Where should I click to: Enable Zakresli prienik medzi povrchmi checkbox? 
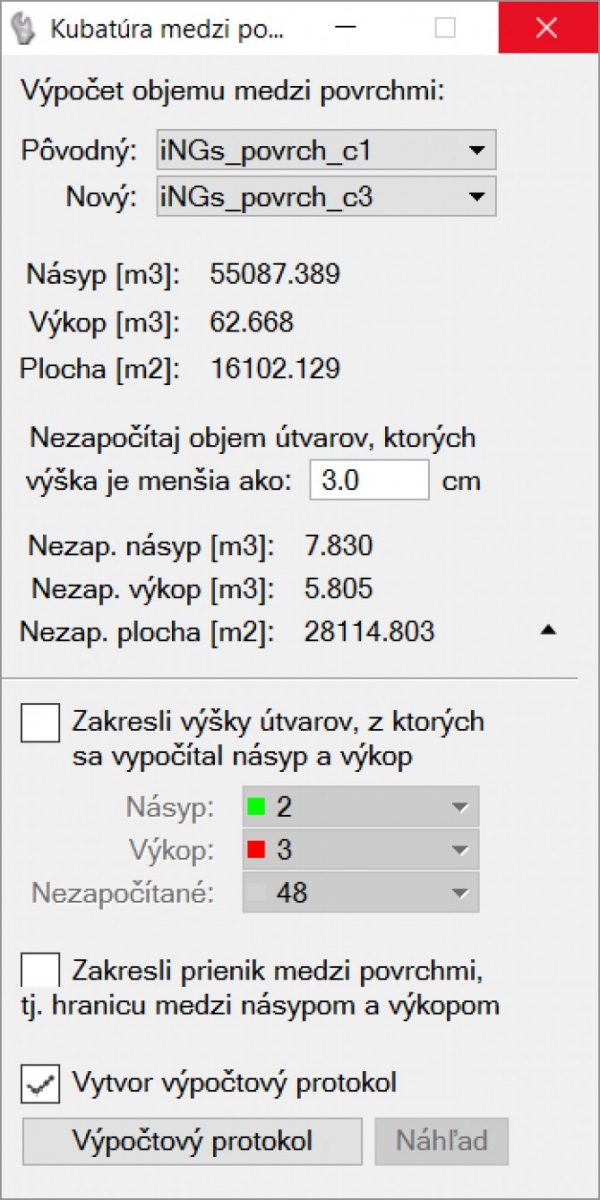40,971
